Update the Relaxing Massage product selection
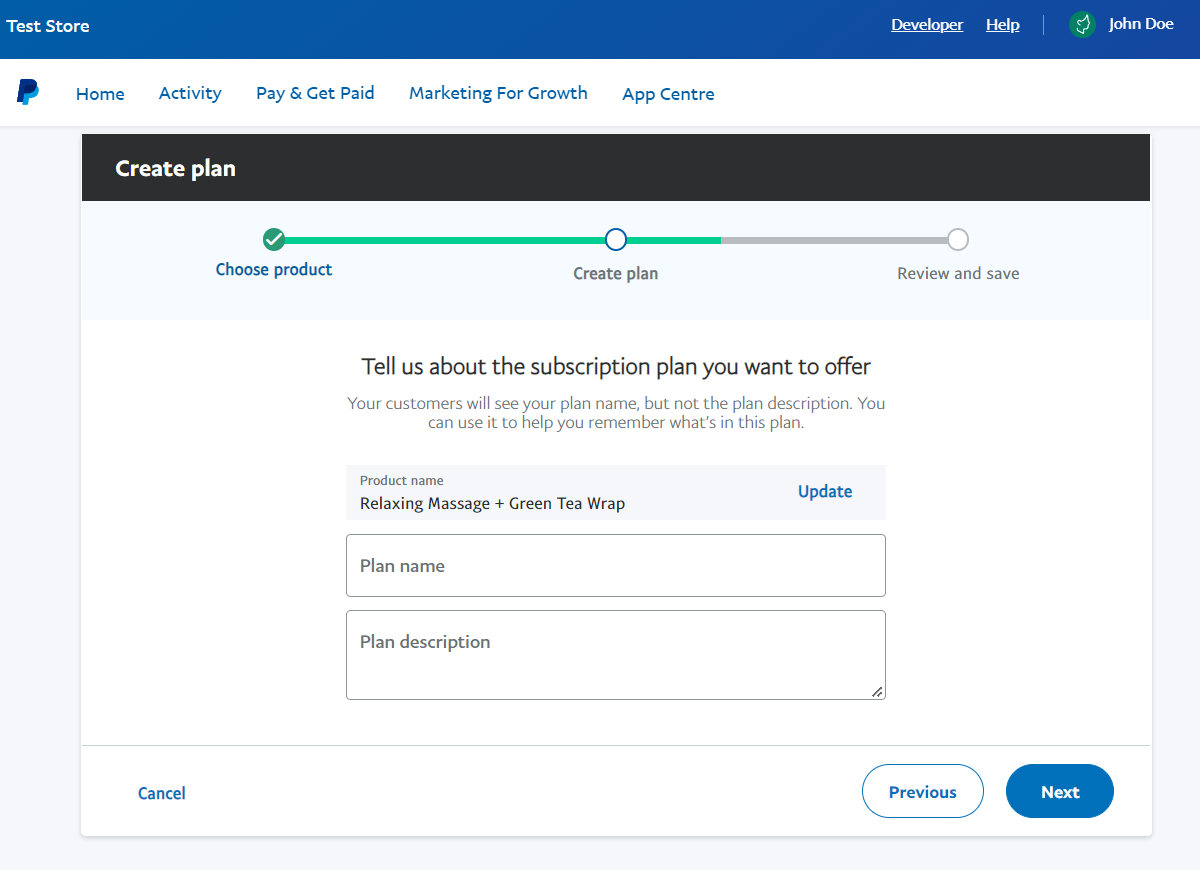The image size is (1200, 870). point(825,491)
